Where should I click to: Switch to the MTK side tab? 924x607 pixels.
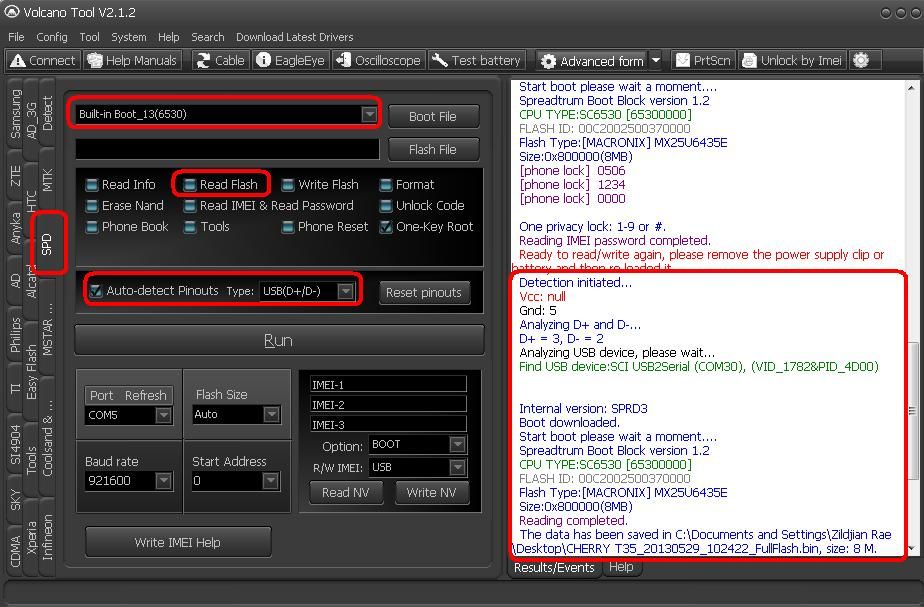[48, 181]
